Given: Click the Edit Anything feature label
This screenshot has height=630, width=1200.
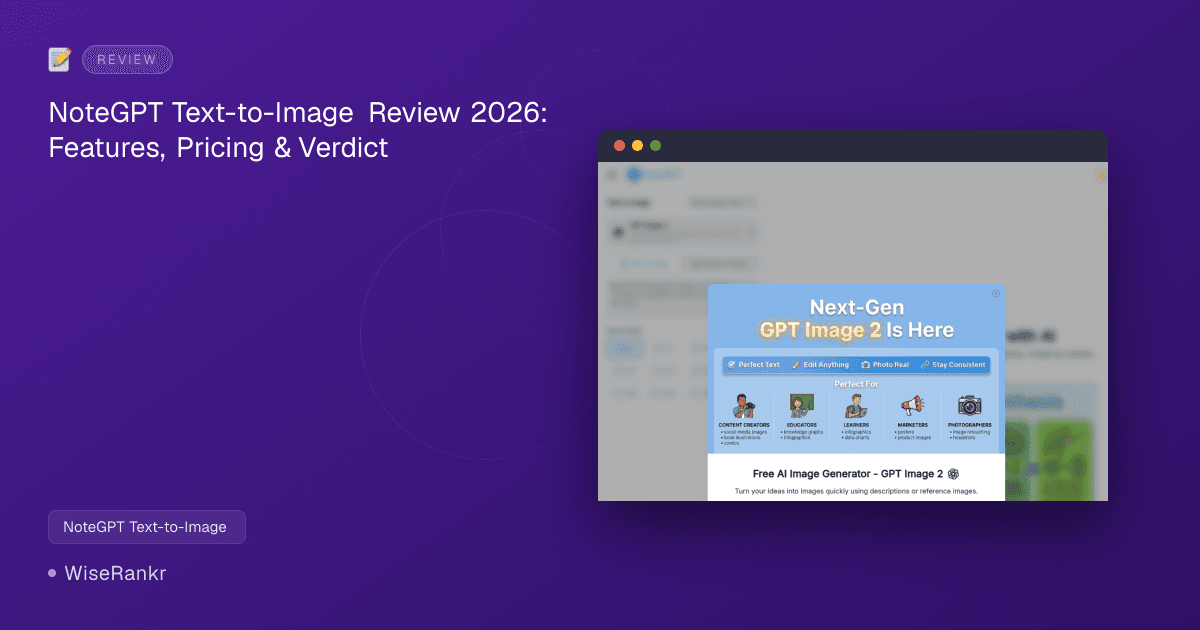Looking at the screenshot, I should 820,365.
